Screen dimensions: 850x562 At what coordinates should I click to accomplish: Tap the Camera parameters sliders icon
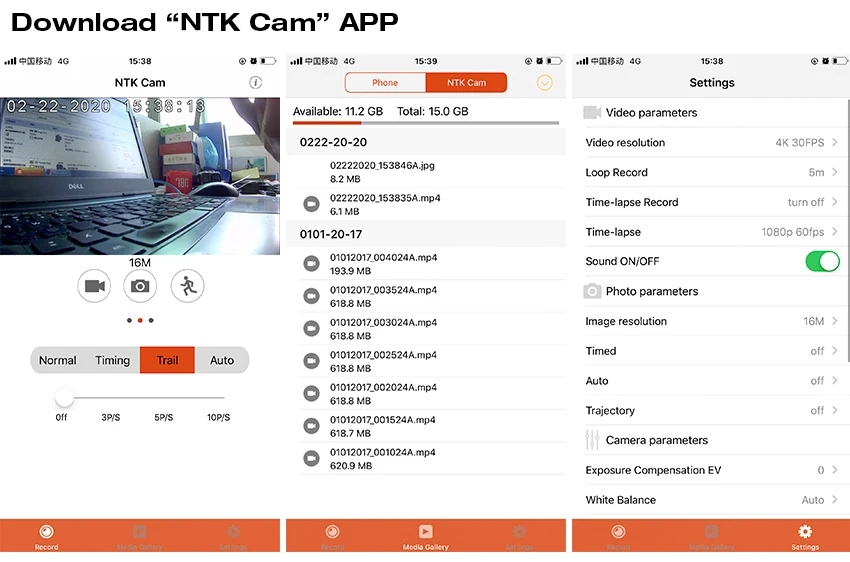592,440
